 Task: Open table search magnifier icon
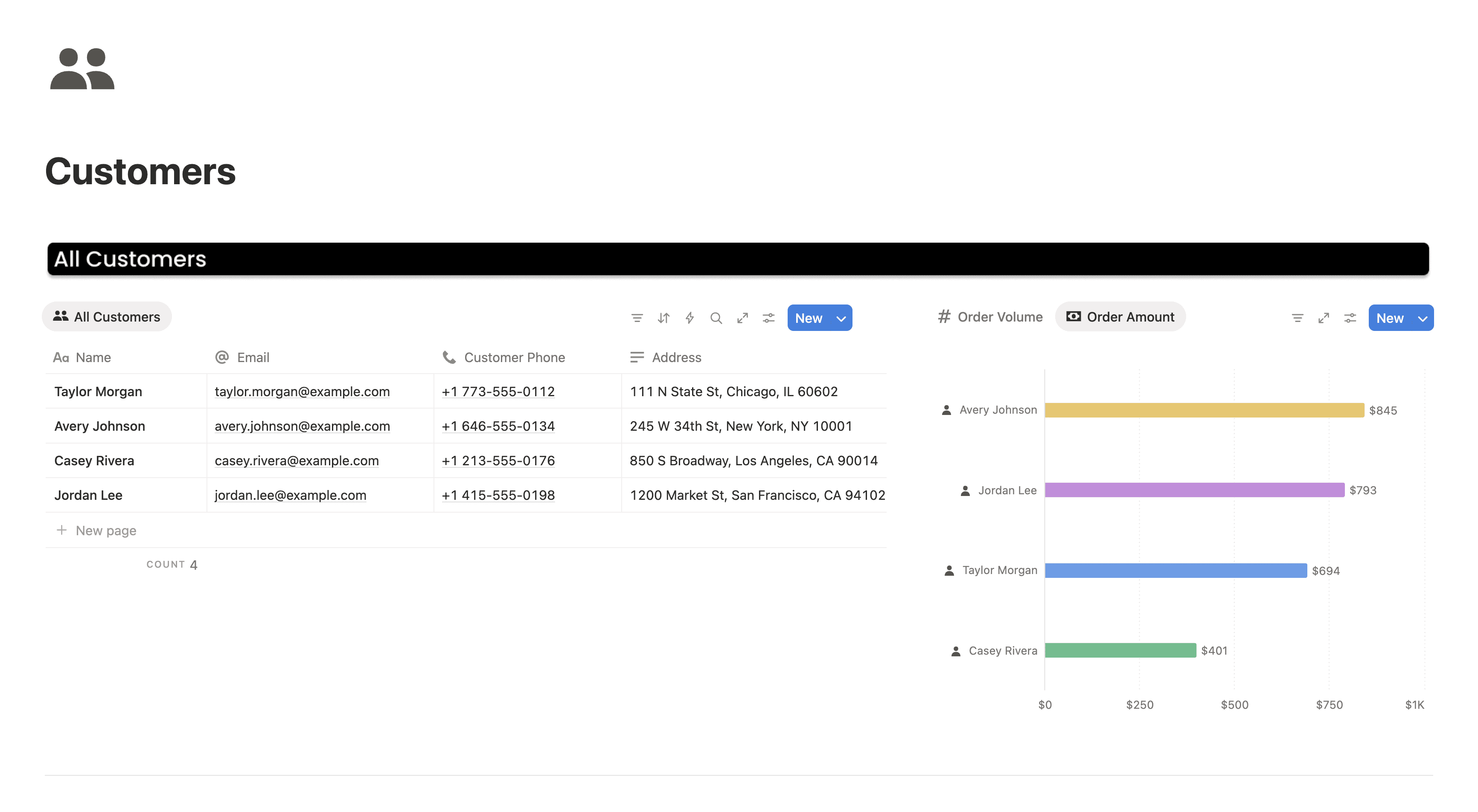pos(716,318)
